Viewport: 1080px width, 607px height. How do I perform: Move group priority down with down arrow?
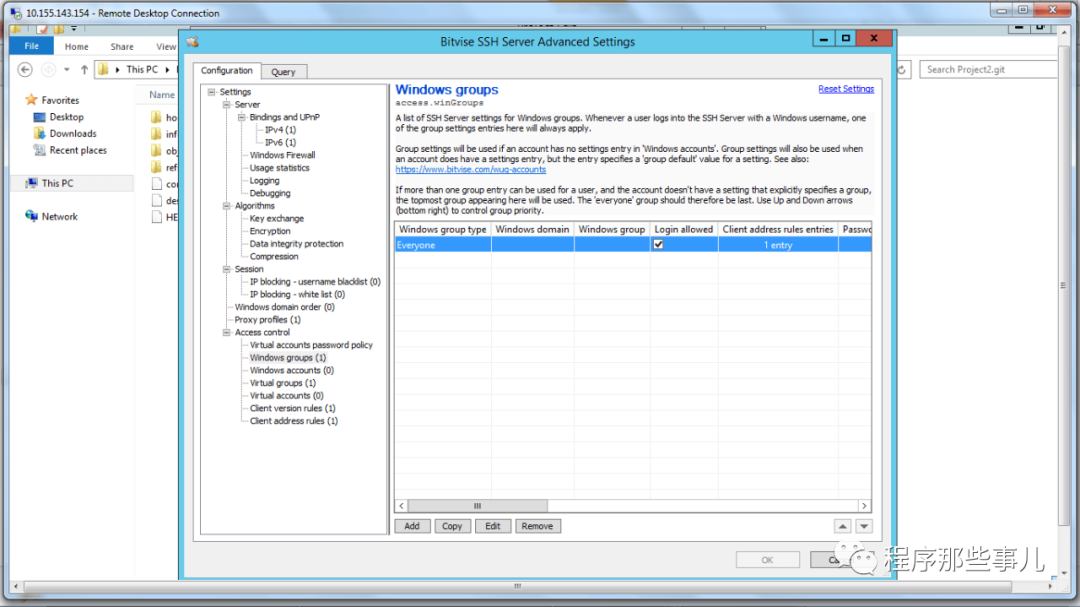(864, 526)
